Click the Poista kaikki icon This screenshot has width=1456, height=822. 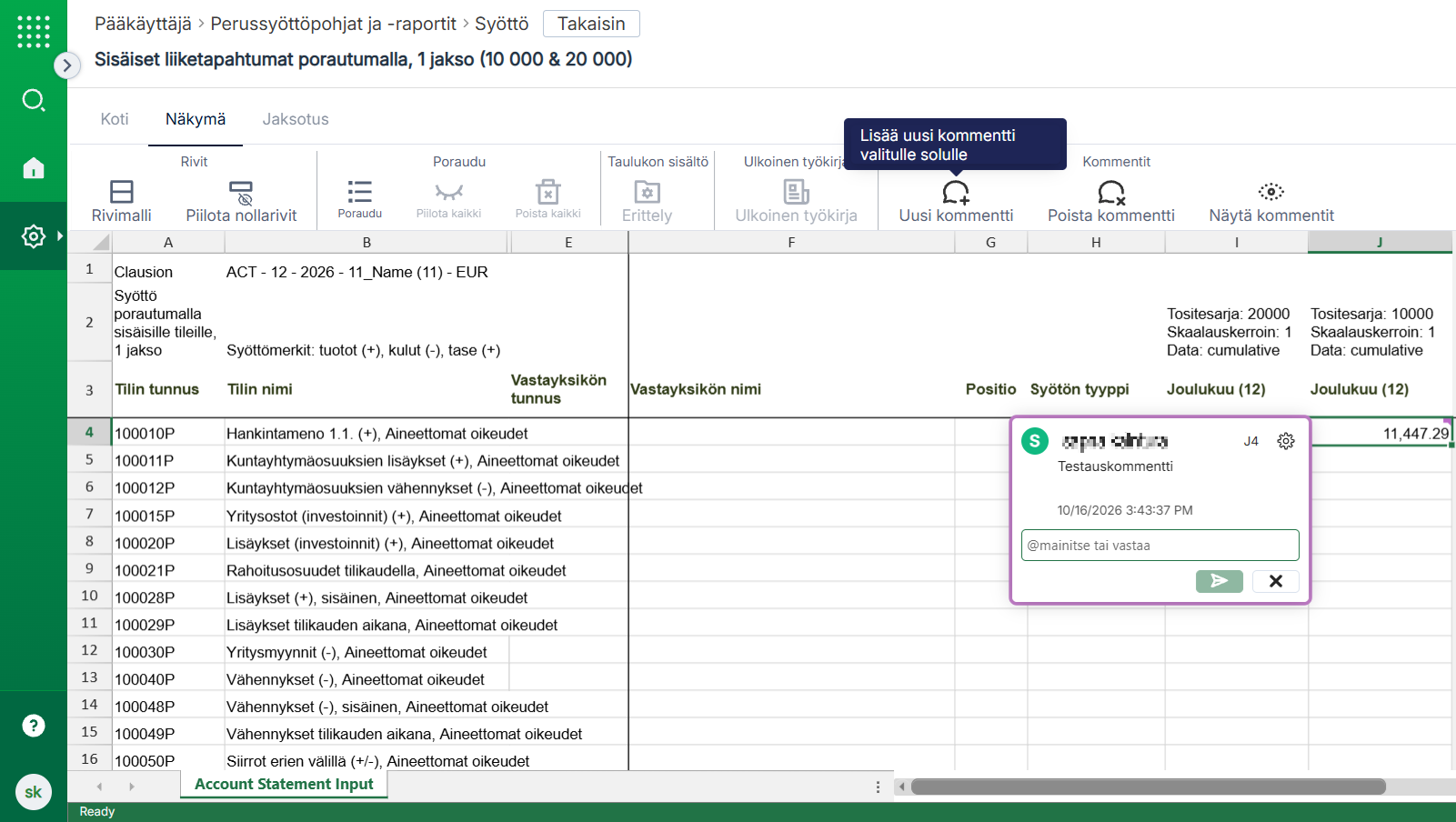tap(548, 199)
